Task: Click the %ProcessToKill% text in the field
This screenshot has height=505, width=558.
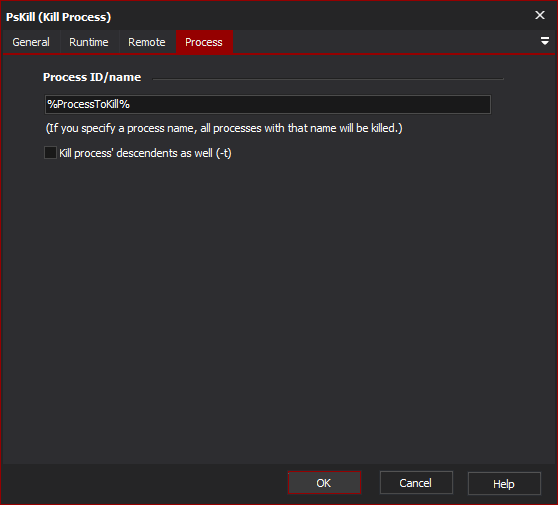Action: [89, 104]
